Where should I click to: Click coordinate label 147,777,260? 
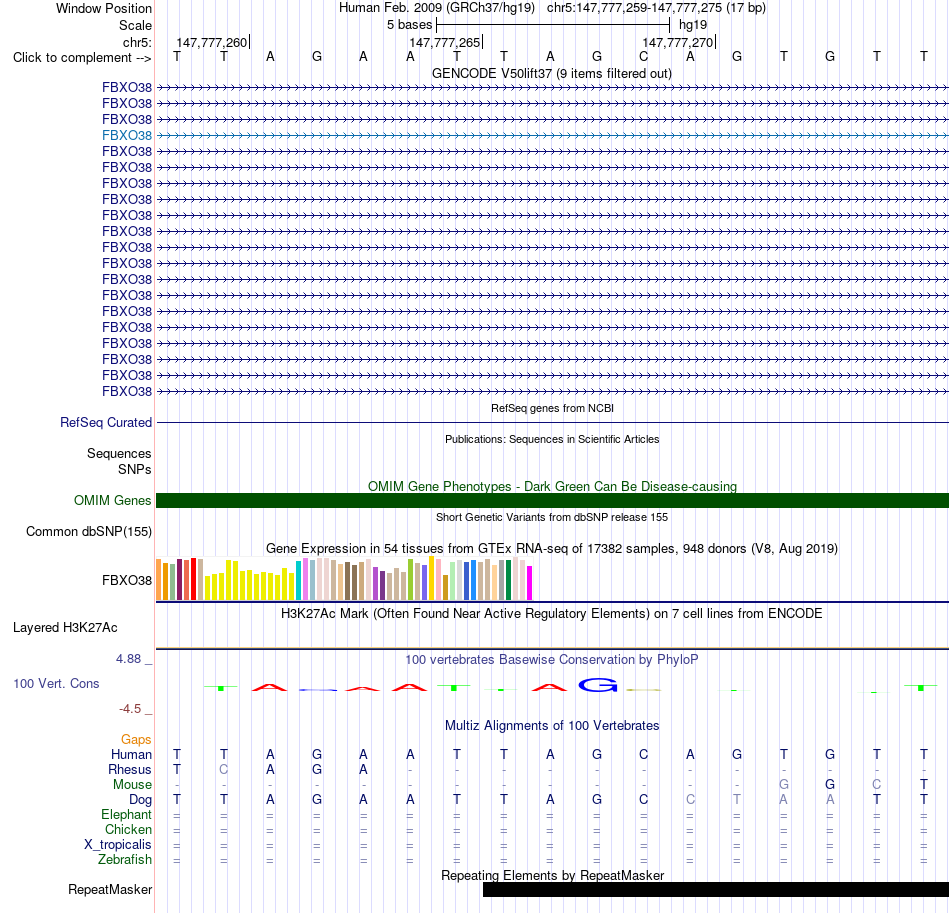[x=211, y=42]
